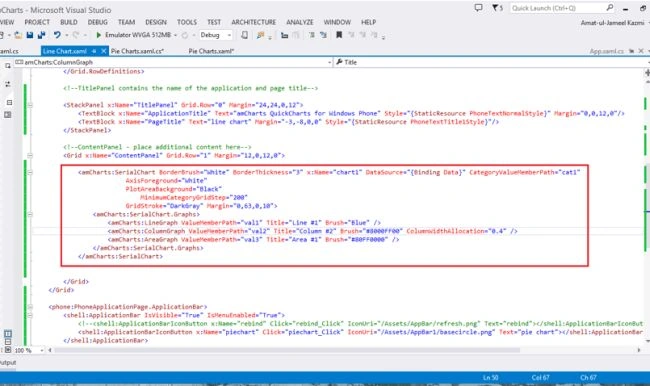Click the horizontal scrollbar right arrow

coord(639,350)
